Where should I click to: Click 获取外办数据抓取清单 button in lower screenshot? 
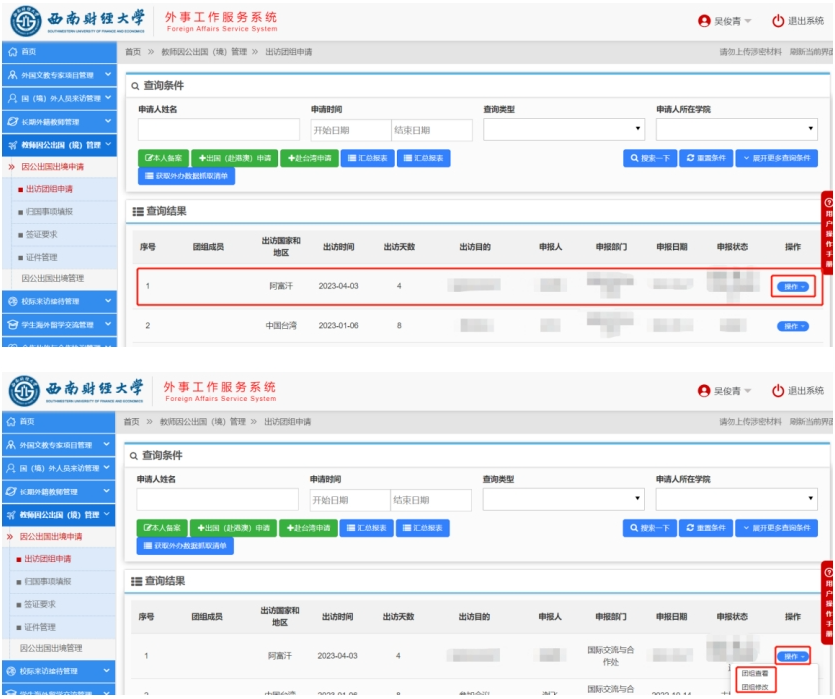coord(186,546)
